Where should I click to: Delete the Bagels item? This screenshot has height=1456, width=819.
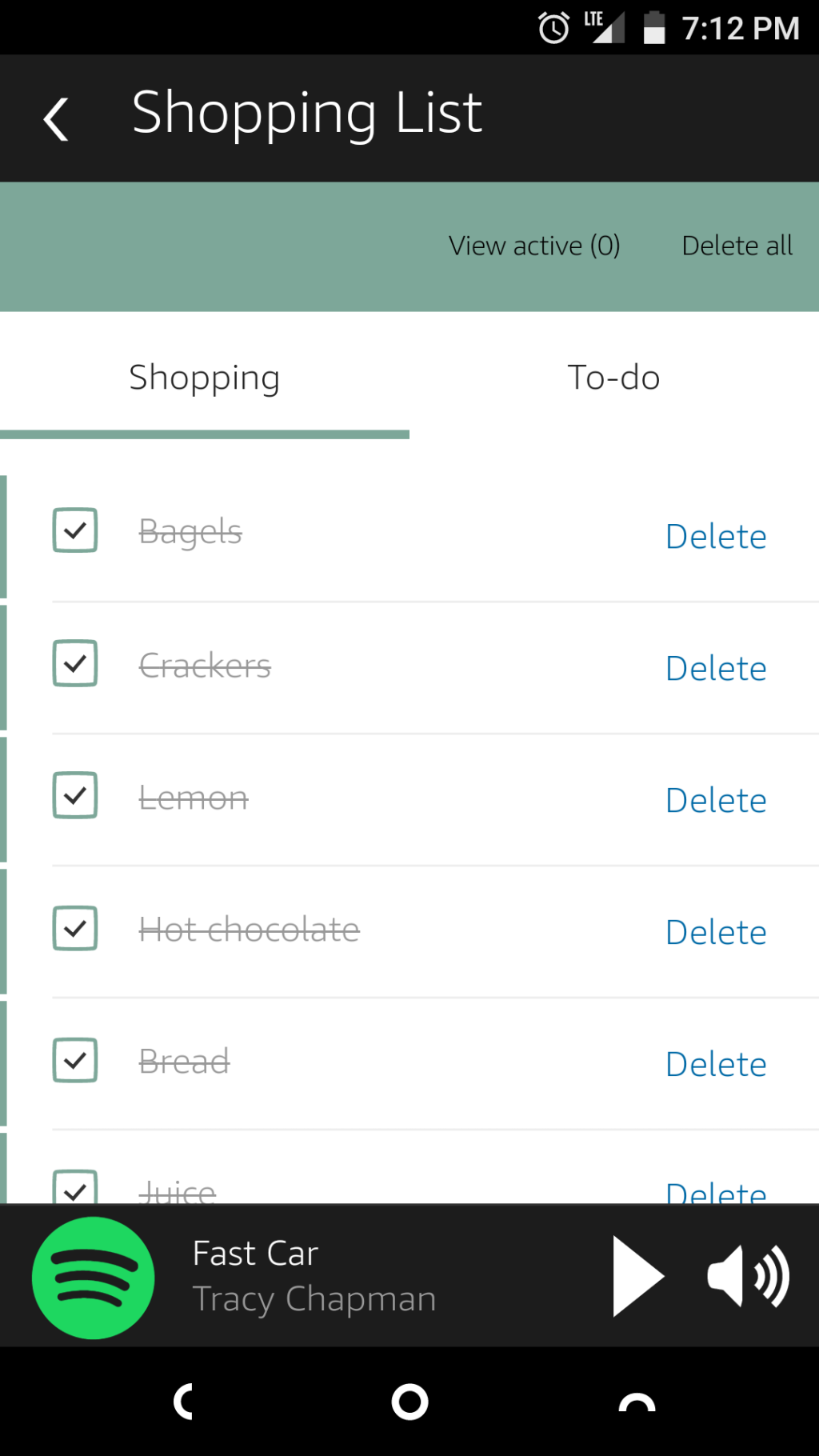click(x=716, y=536)
